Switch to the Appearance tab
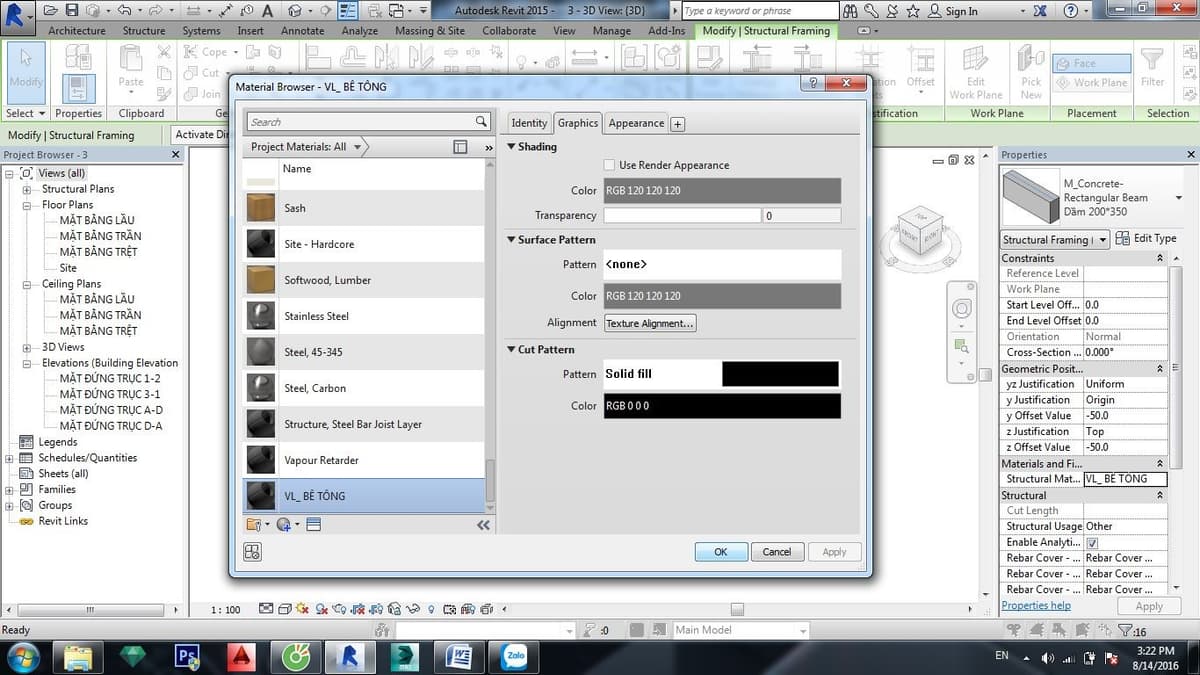The image size is (1200, 675). 636,123
